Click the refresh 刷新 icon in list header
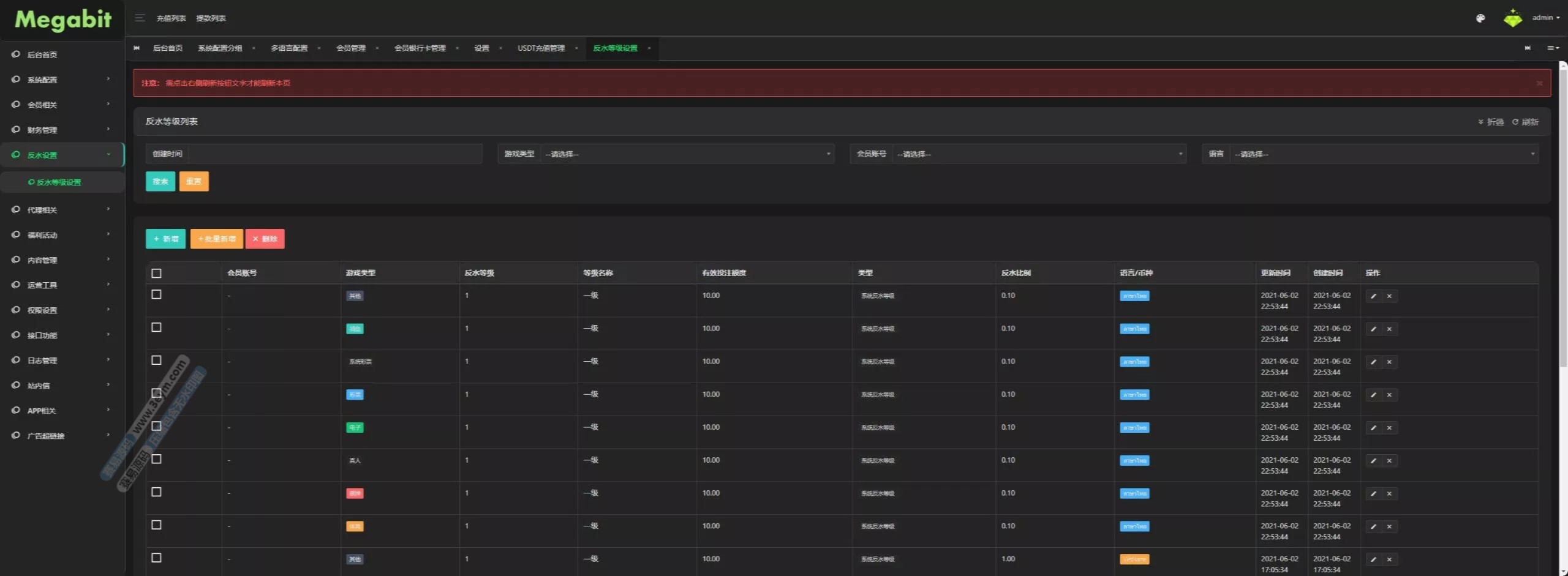 coord(1525,122)
